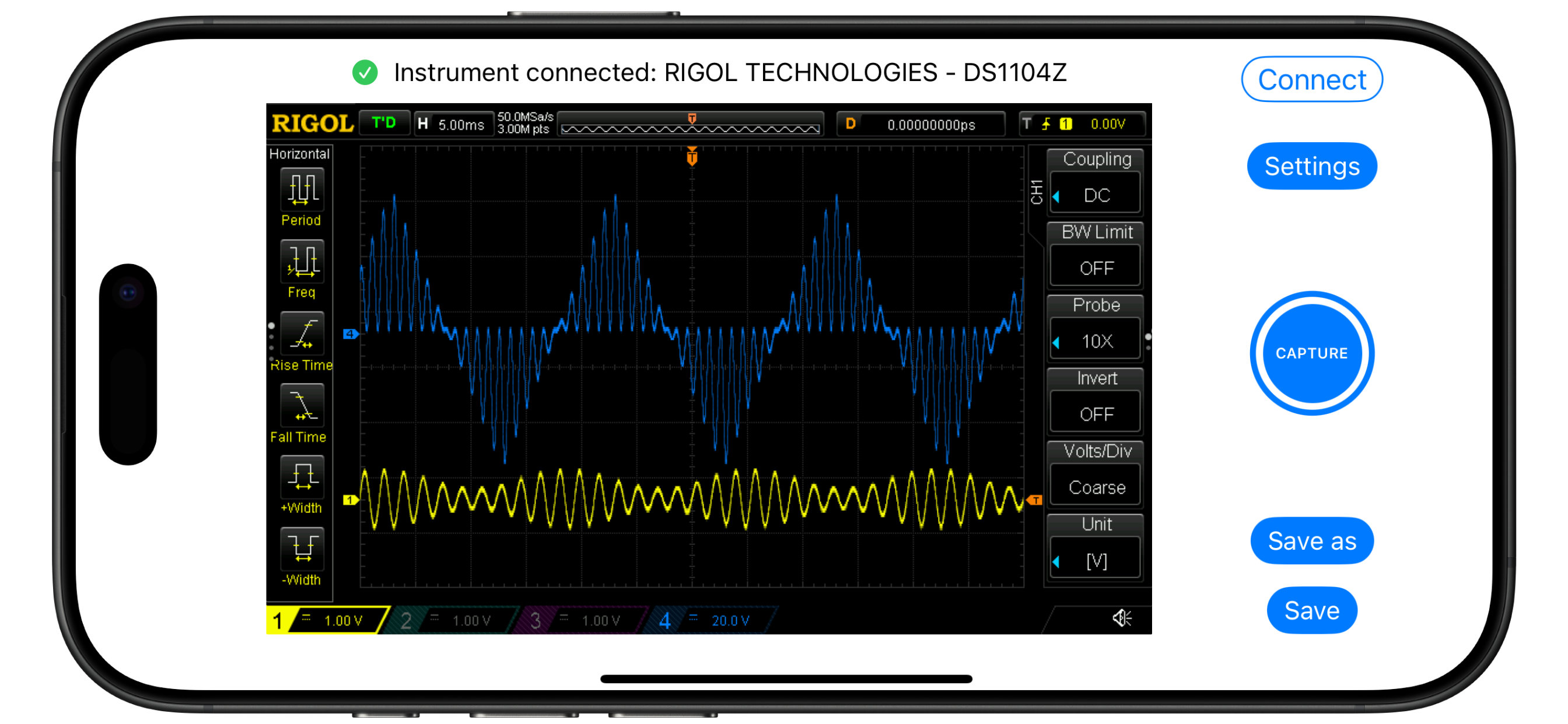Select the -Width measurement icon

[x=302, y=549]
